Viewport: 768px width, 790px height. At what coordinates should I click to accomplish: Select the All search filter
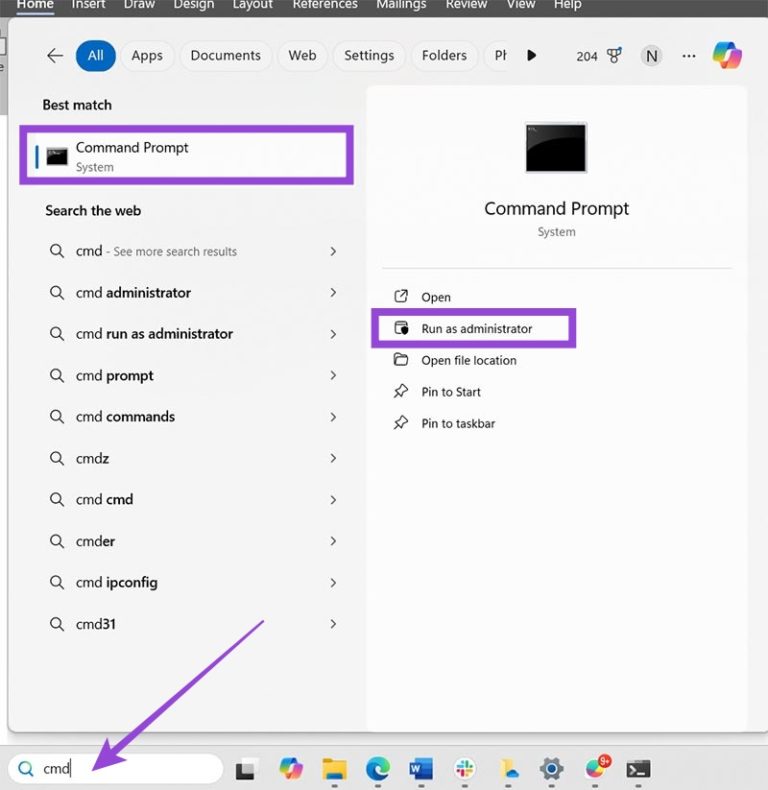tap(96, 55)
